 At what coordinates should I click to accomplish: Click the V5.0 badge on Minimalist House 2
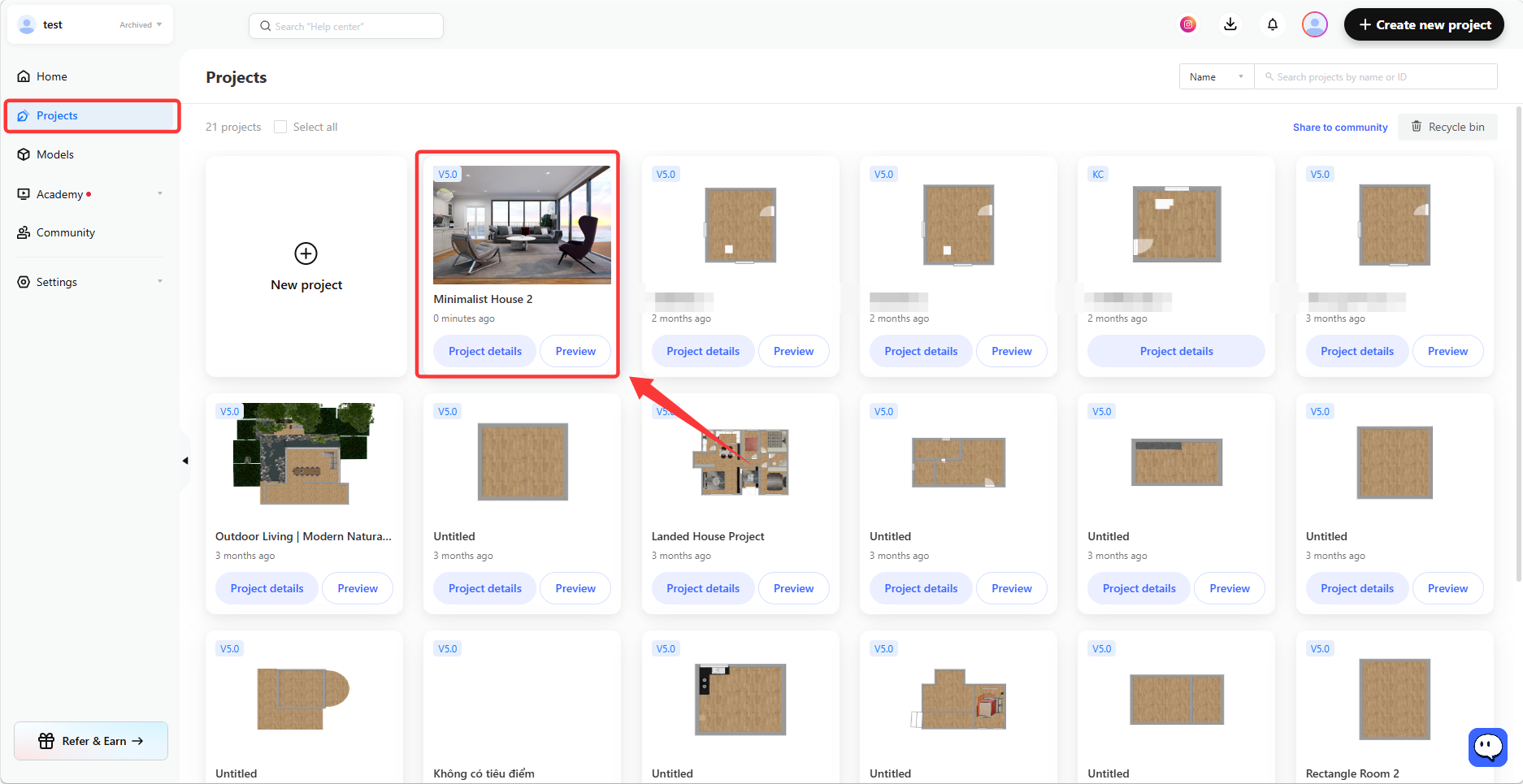point(448,174)
